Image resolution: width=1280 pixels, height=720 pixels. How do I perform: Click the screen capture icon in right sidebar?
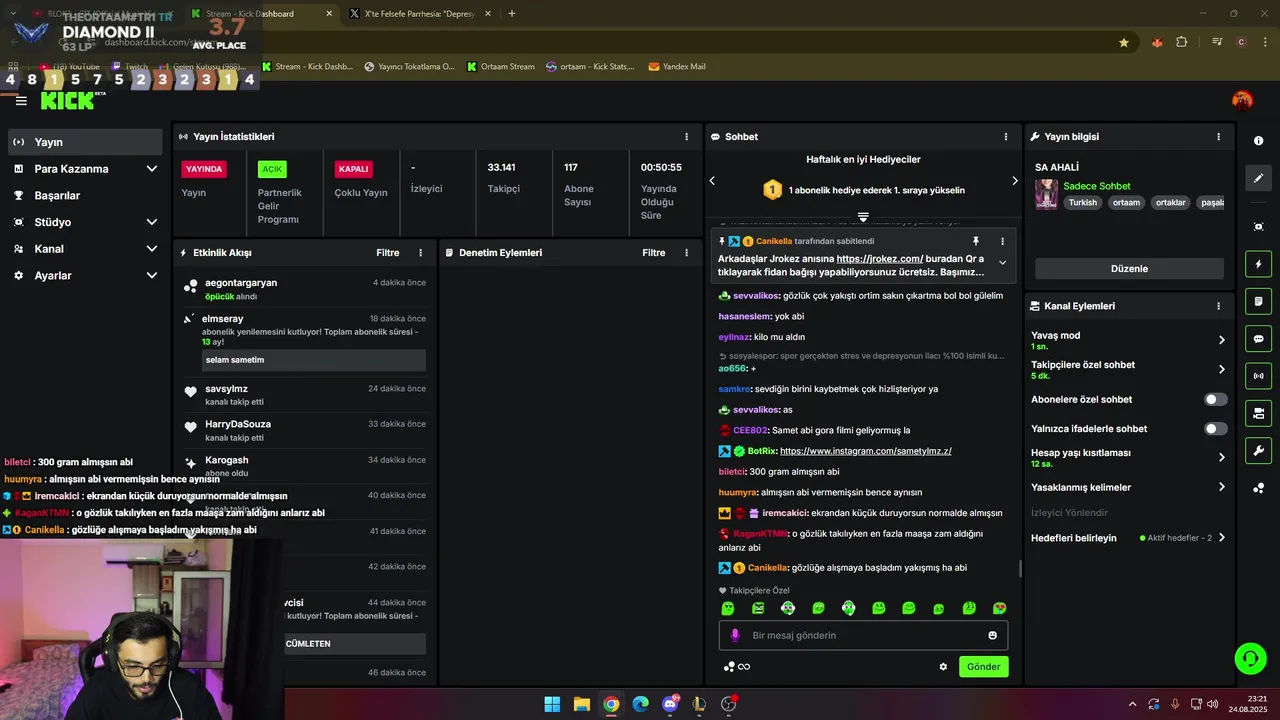click(x=1258, y=227)
